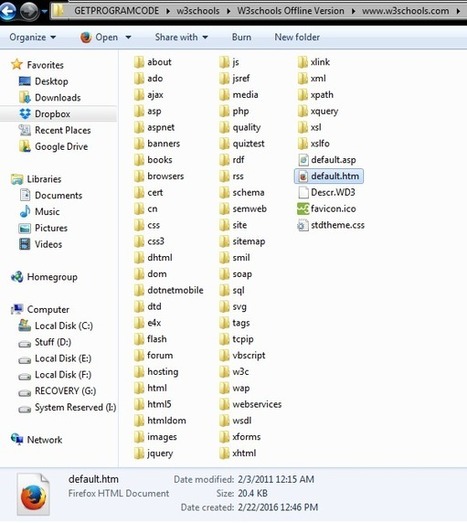
Task: Expand arrow after GETPROGRAMCODE breadcrumb
Action: point(168,11)
